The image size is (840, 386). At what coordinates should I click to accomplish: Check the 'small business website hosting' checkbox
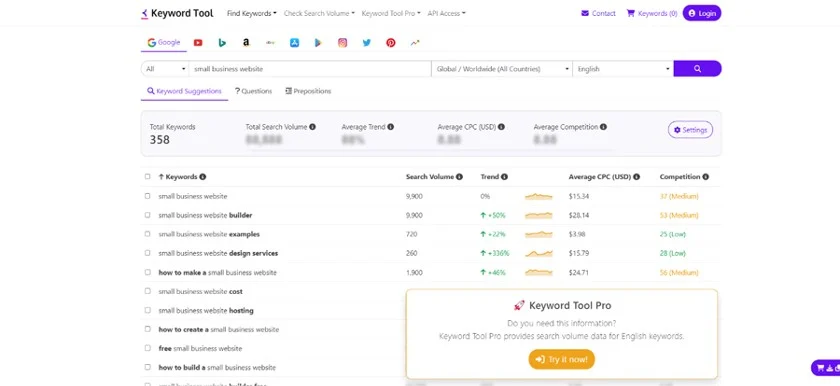pyautogui.click(x=148, y=310)
